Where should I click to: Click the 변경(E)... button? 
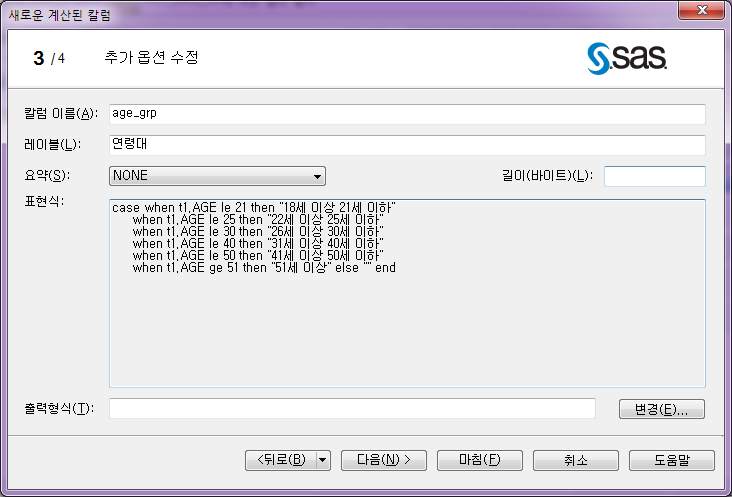(662, 409)
